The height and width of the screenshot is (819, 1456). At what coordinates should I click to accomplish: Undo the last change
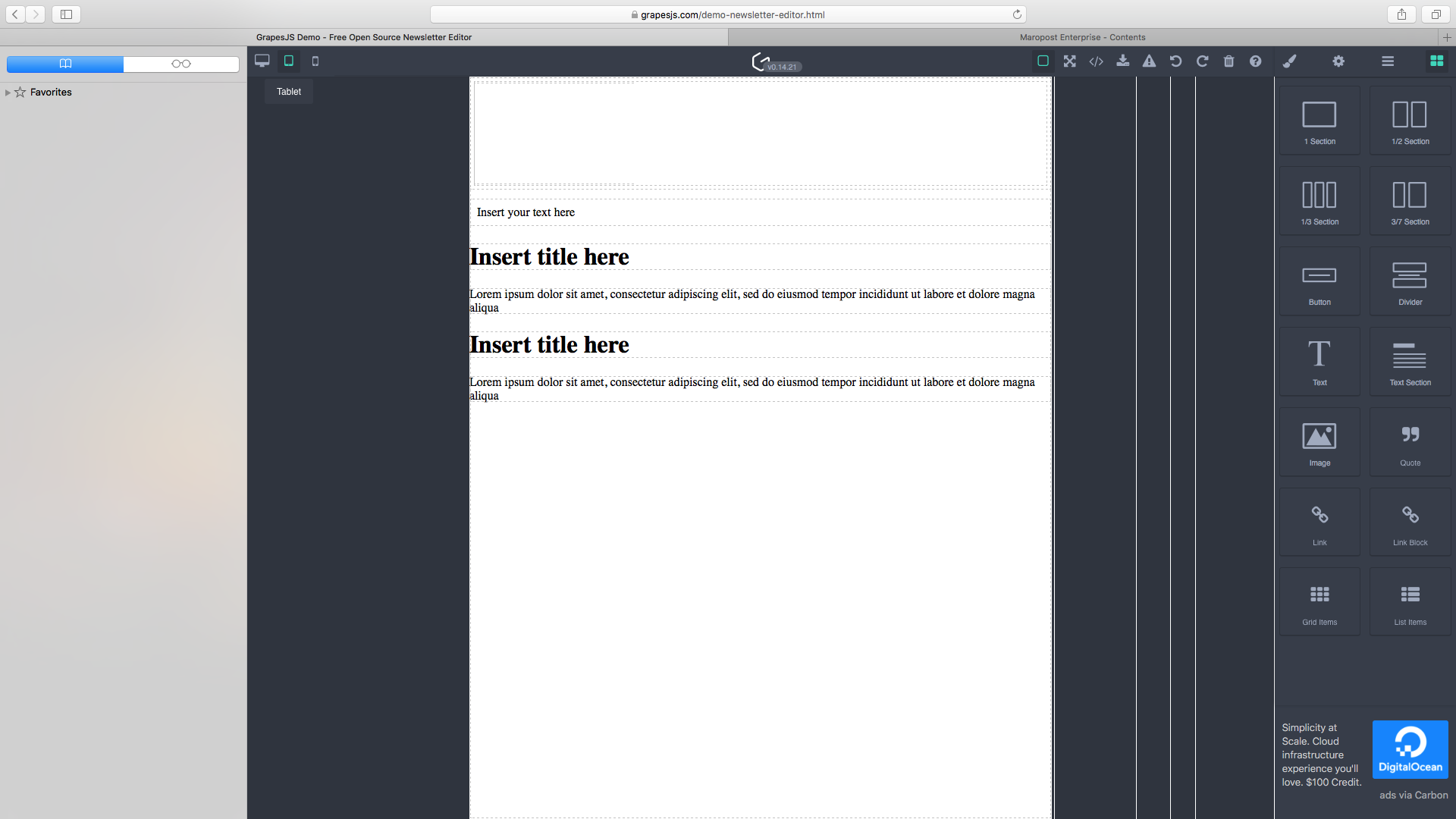[x=1175, y=61]
